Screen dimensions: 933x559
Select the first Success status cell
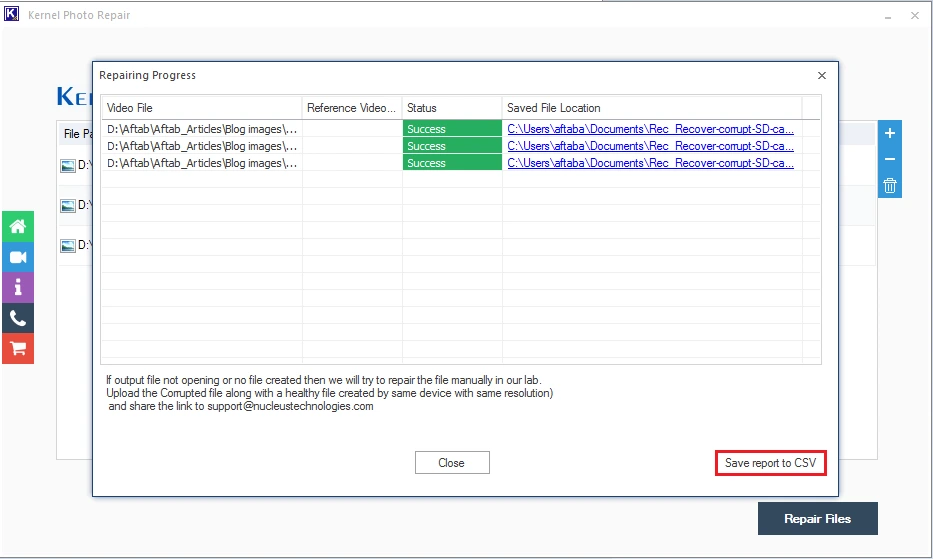coord(451,129)
